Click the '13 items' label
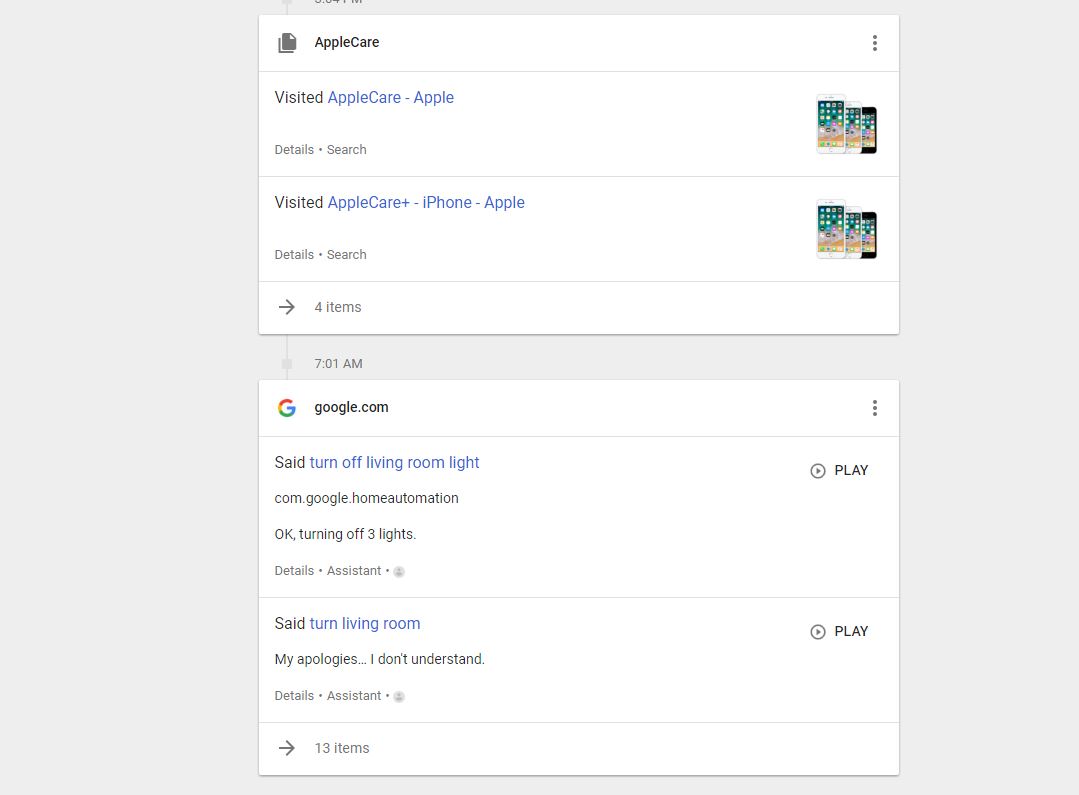The width and height of the screenshot is (1079, 795). click(x=342, y=748)
